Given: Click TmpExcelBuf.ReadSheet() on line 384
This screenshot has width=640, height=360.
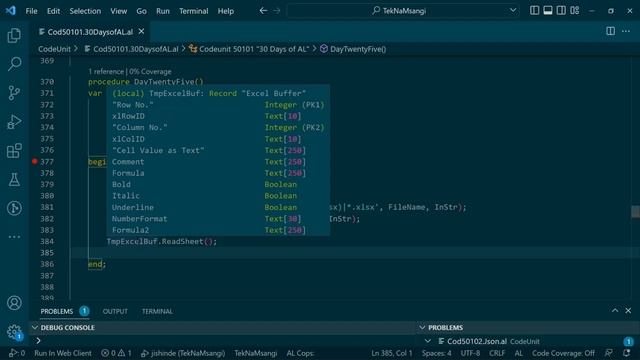Looking at the screenshot, I should (162, 242).
